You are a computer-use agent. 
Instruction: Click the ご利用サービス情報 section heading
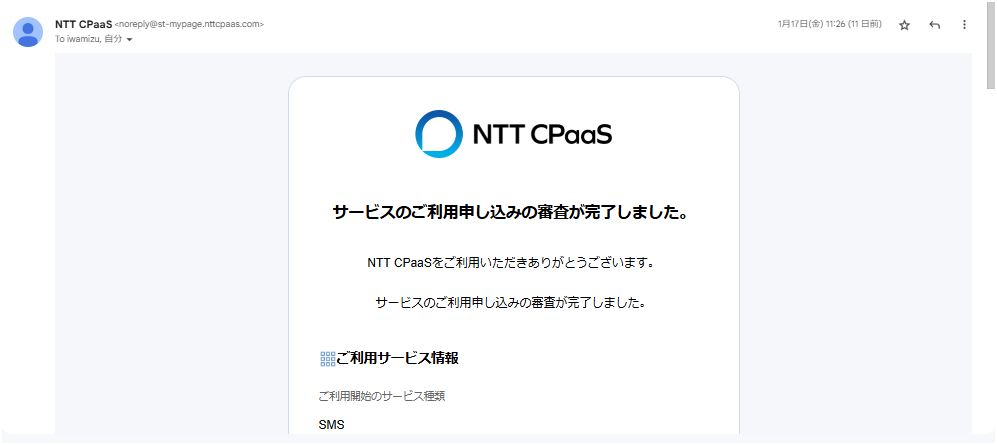point(397,359)
